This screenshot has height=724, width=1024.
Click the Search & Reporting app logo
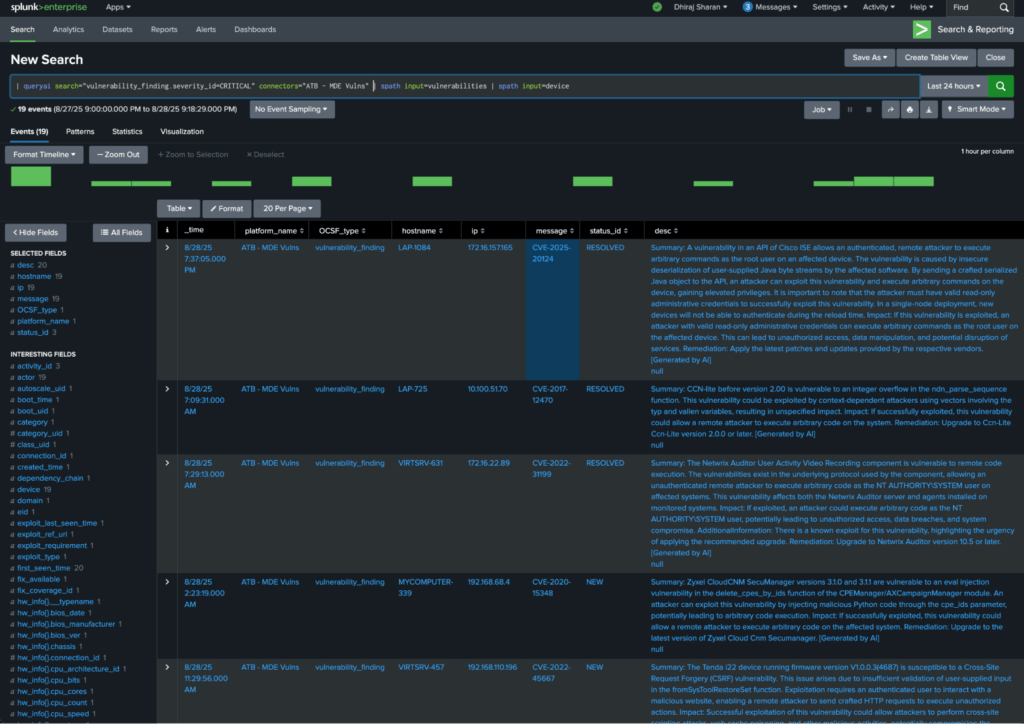pos(921,29)
